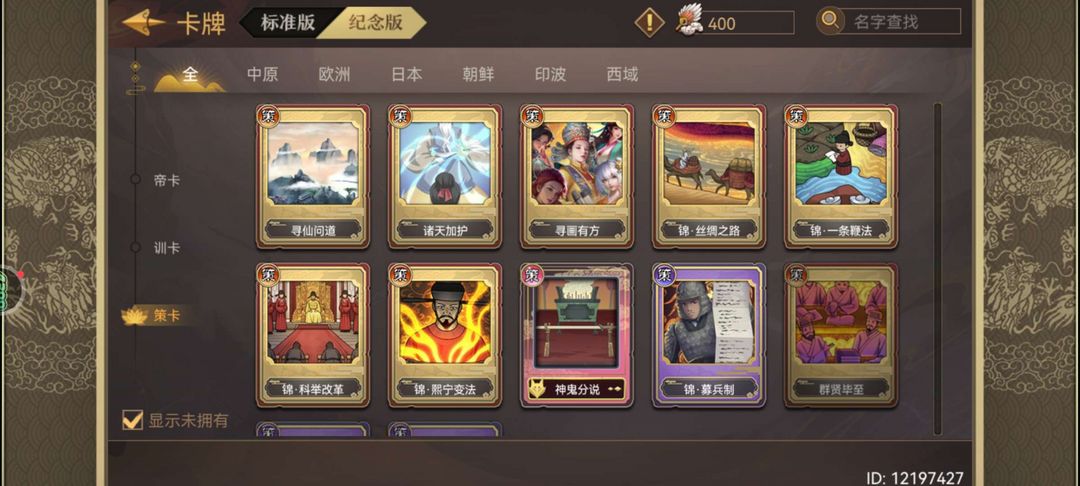Open the 西域 region tab

click(x=622, y=74)
